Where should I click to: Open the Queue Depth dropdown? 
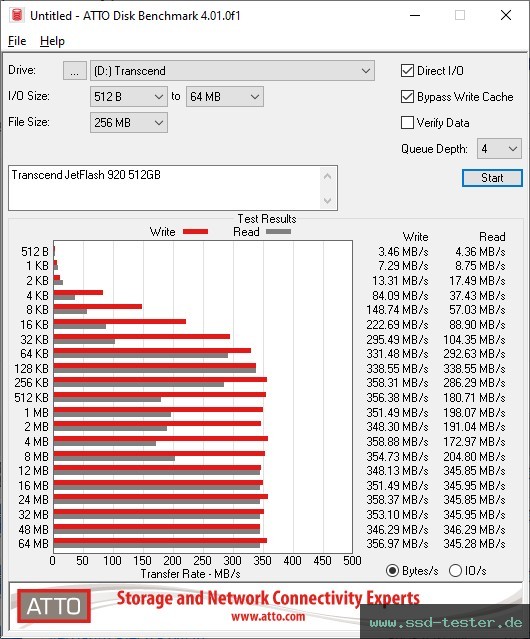coord(499,149)
